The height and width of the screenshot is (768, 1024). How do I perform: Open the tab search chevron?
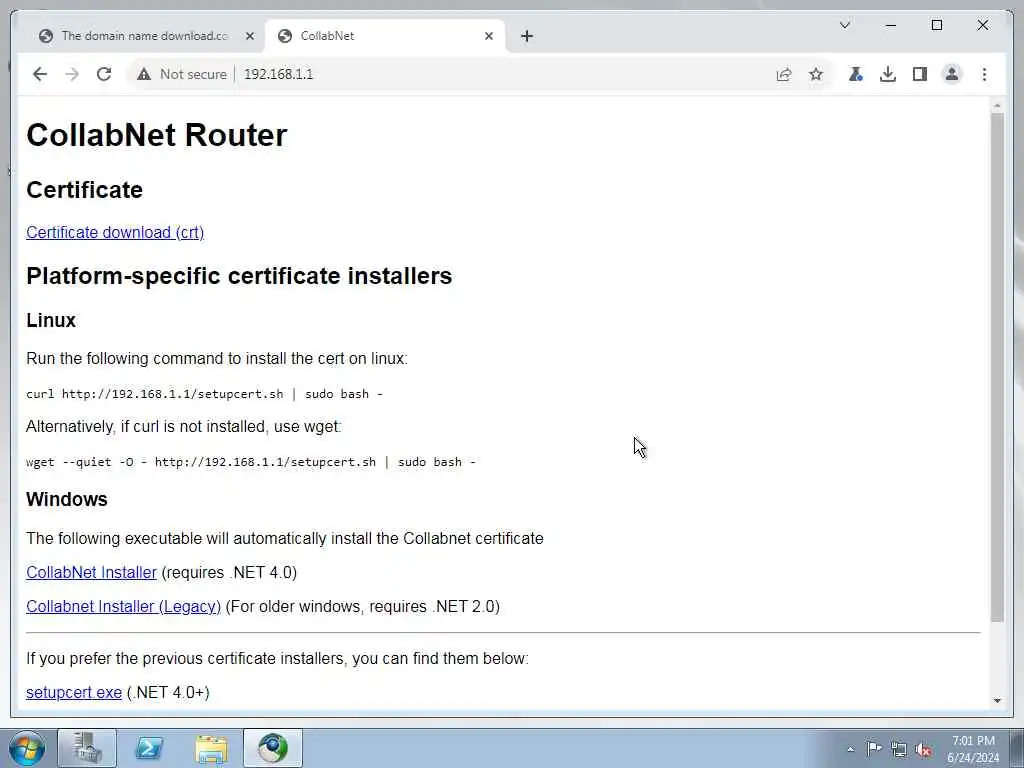(844, 25)
